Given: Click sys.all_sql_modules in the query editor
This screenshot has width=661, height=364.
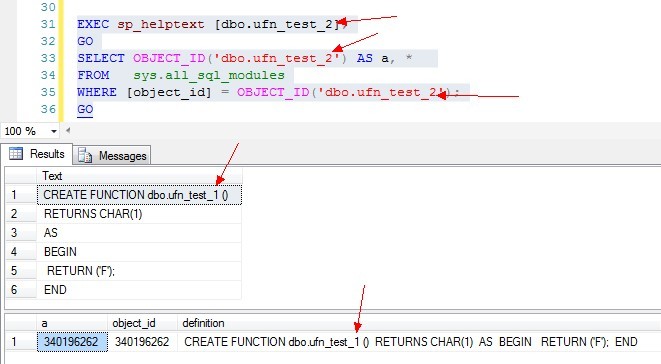Looking at the screenshot, I should [209, 75].
